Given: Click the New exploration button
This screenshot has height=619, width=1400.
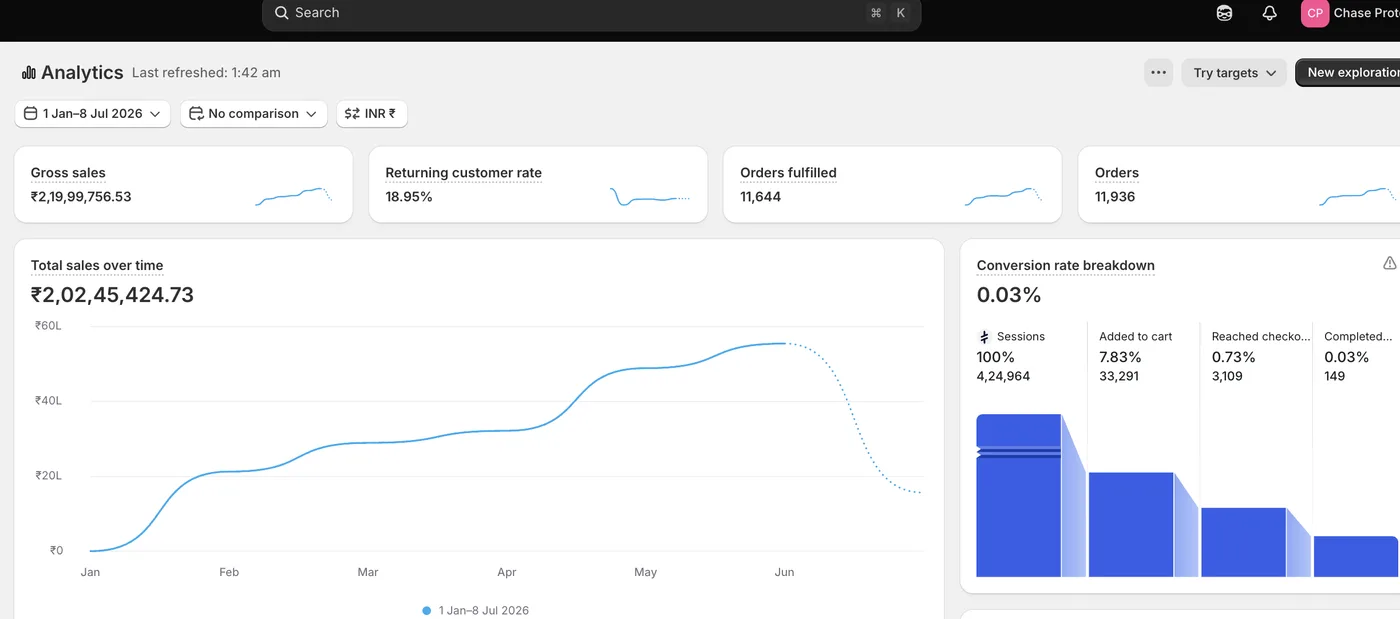Looking at the screenshot, I should (x=1348, y=73).
